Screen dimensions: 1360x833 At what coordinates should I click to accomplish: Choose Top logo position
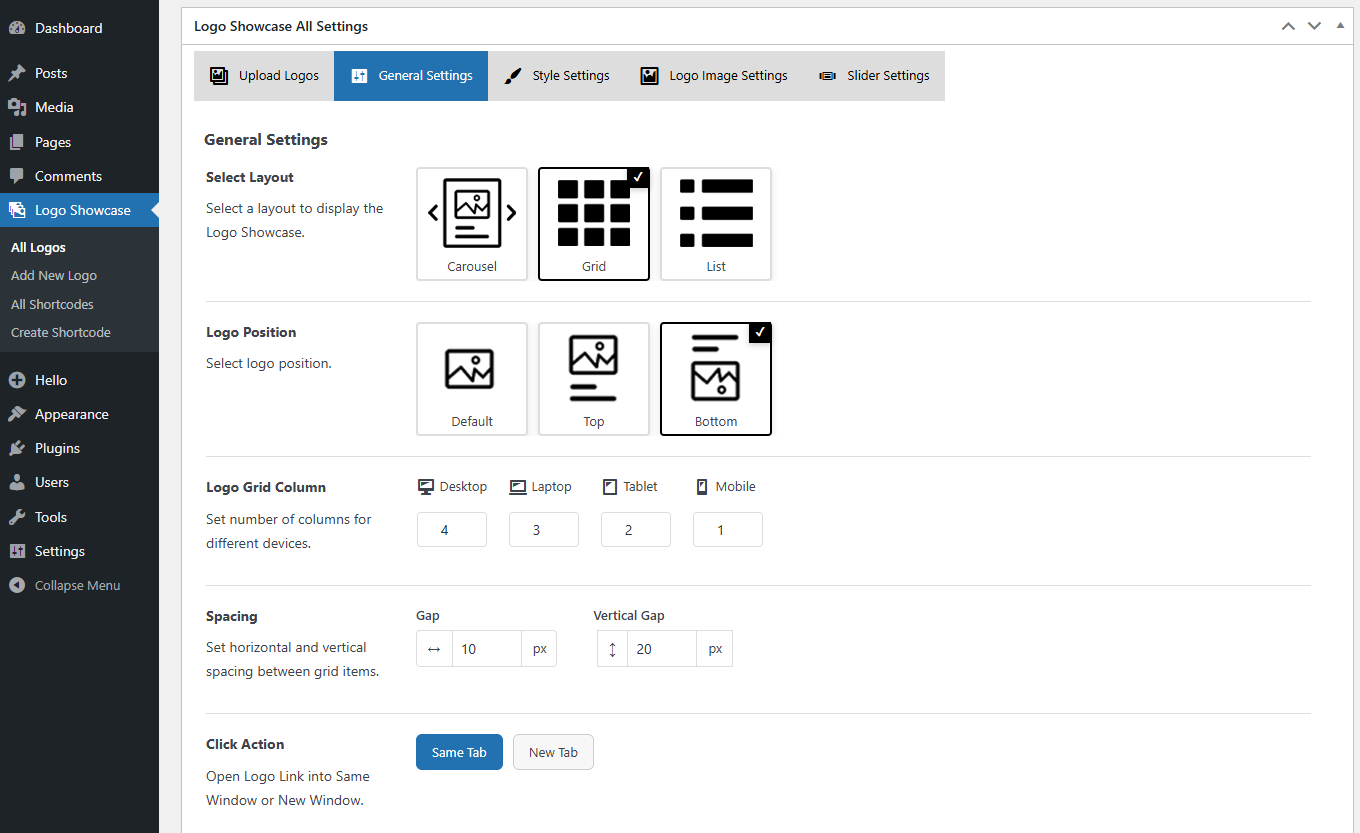594,379
